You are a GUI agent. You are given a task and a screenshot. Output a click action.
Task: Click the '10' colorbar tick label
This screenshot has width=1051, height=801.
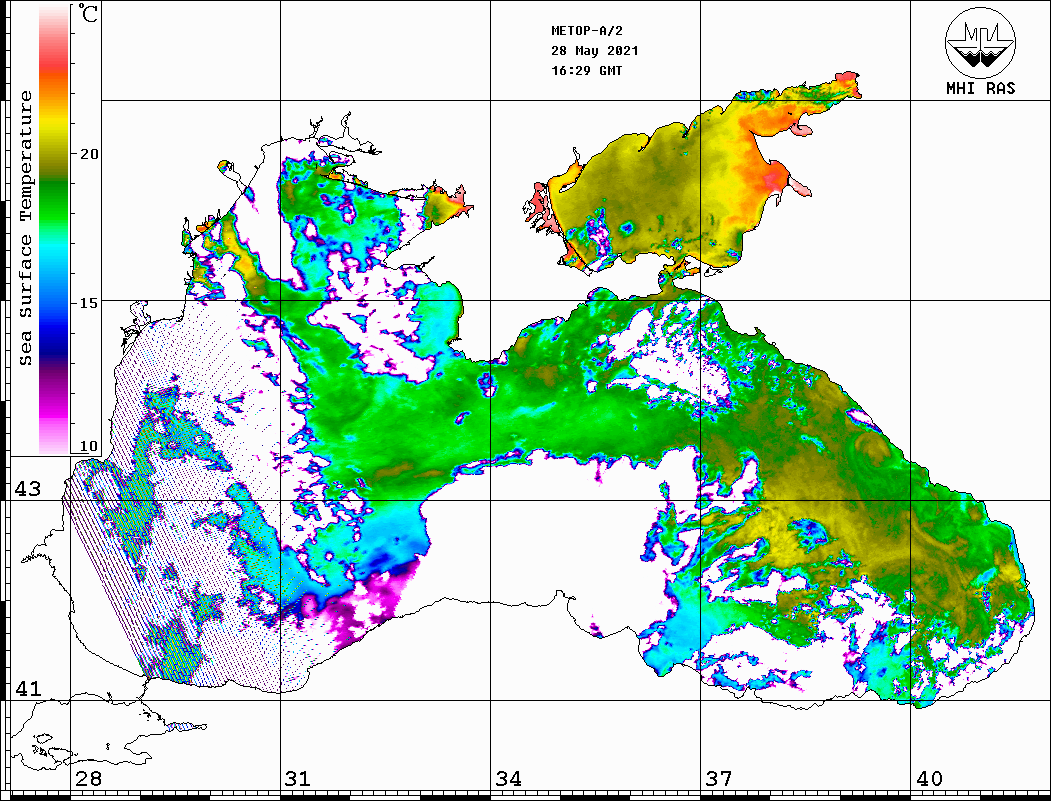coord(89,446)
